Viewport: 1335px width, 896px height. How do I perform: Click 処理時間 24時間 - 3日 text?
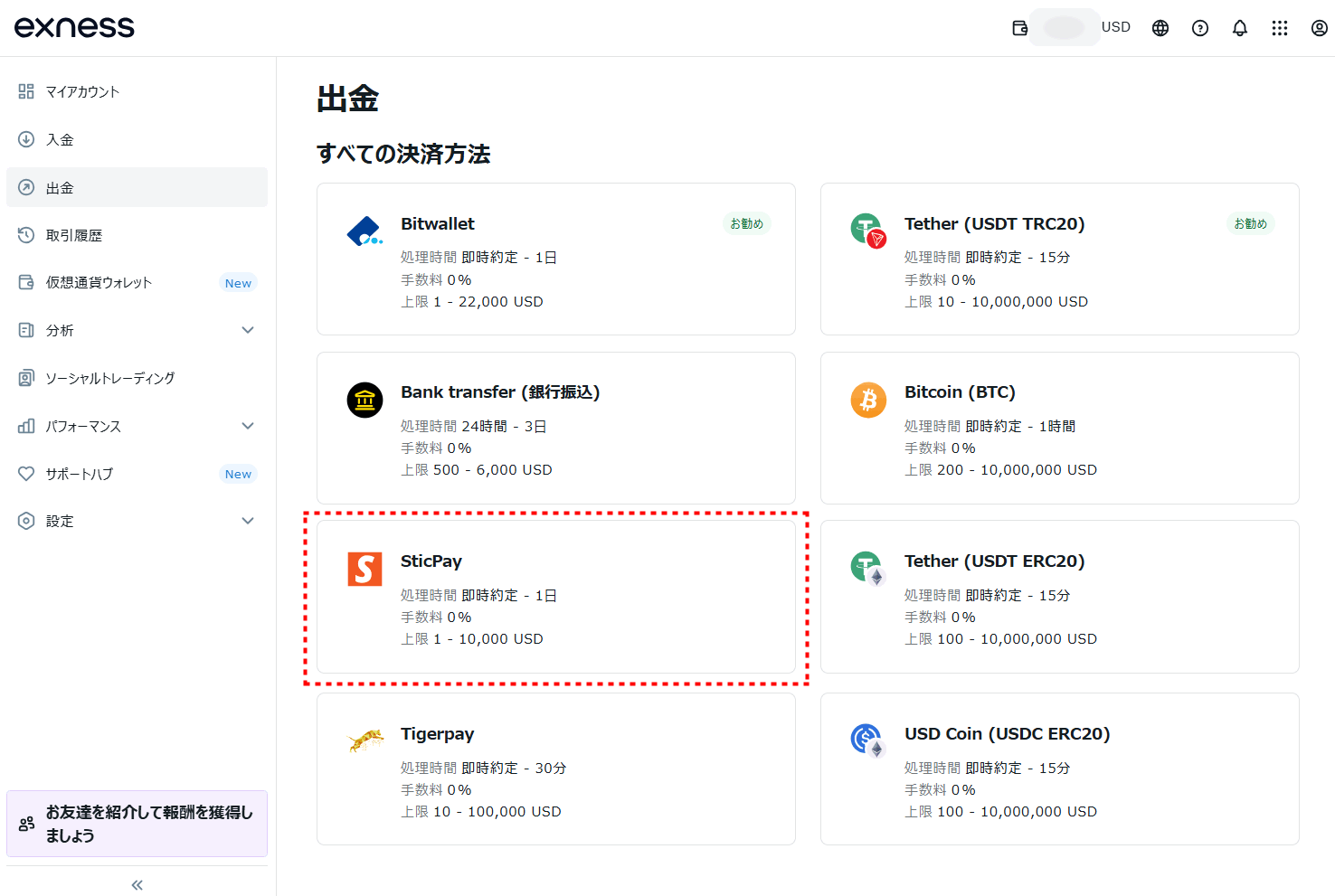474,427
